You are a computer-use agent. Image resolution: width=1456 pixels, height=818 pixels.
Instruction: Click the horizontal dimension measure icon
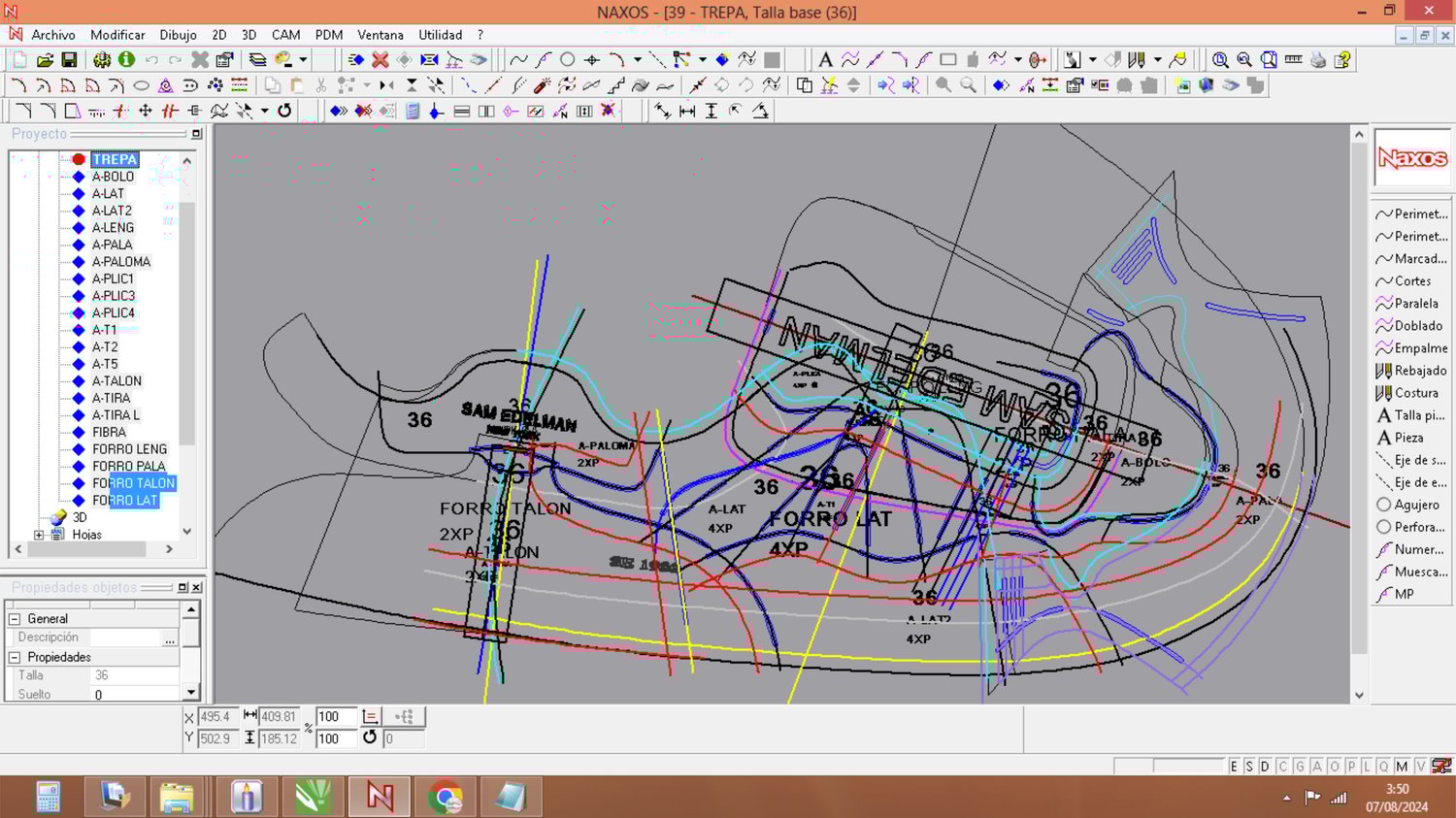(x=687, y=111)
